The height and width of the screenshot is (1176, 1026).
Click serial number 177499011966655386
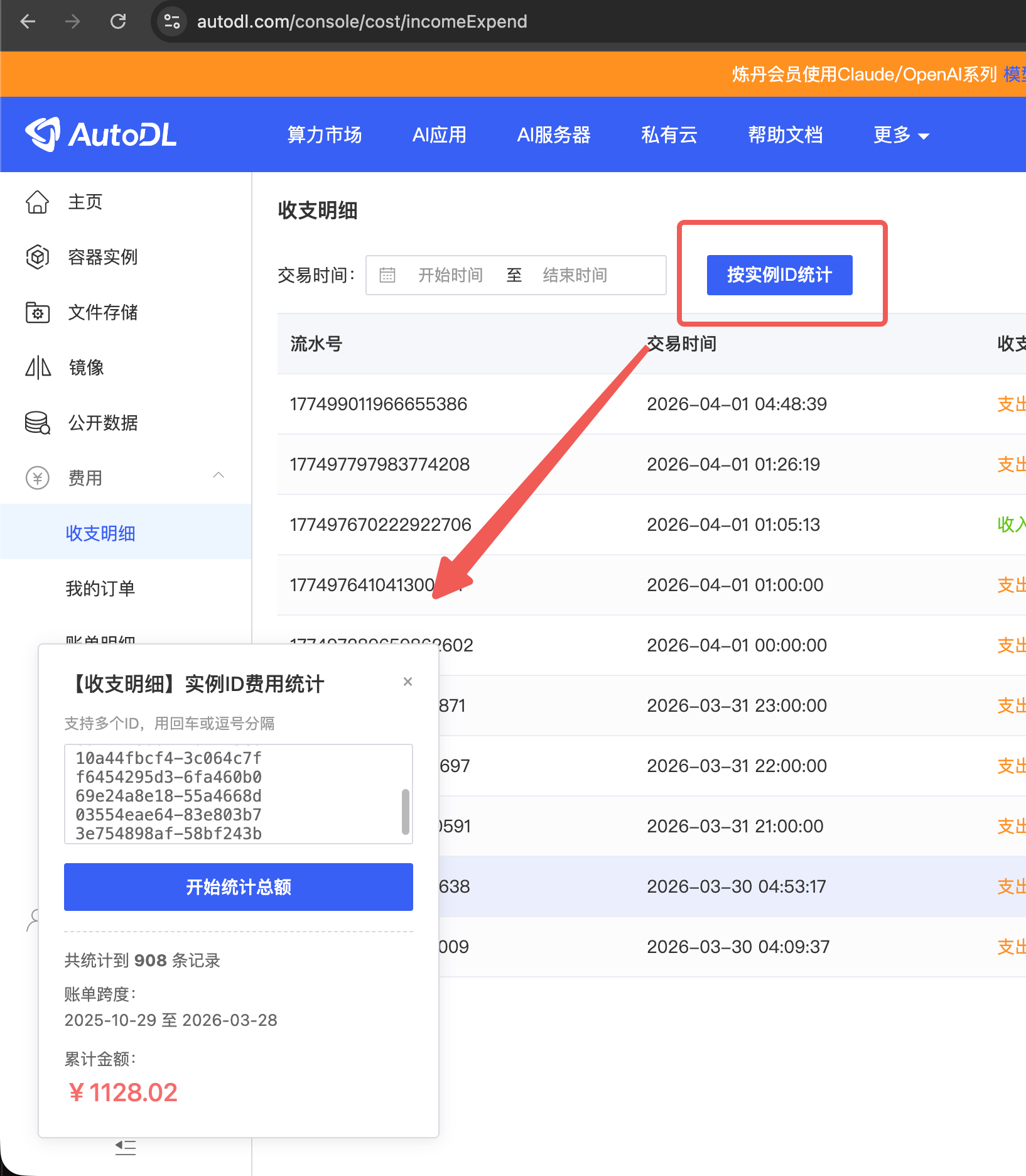[x=379, y=404]
